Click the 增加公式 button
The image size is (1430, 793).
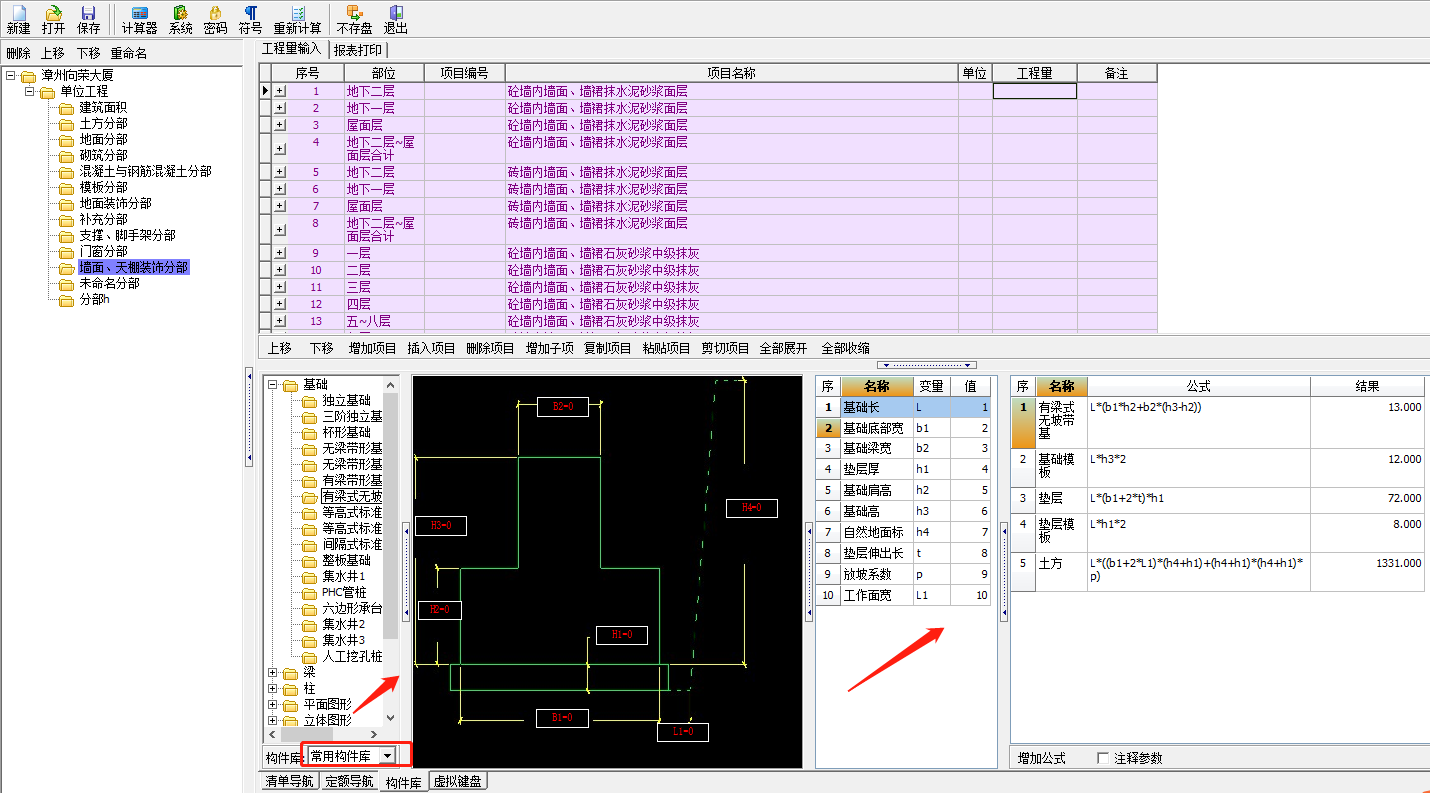(1042, 758)
